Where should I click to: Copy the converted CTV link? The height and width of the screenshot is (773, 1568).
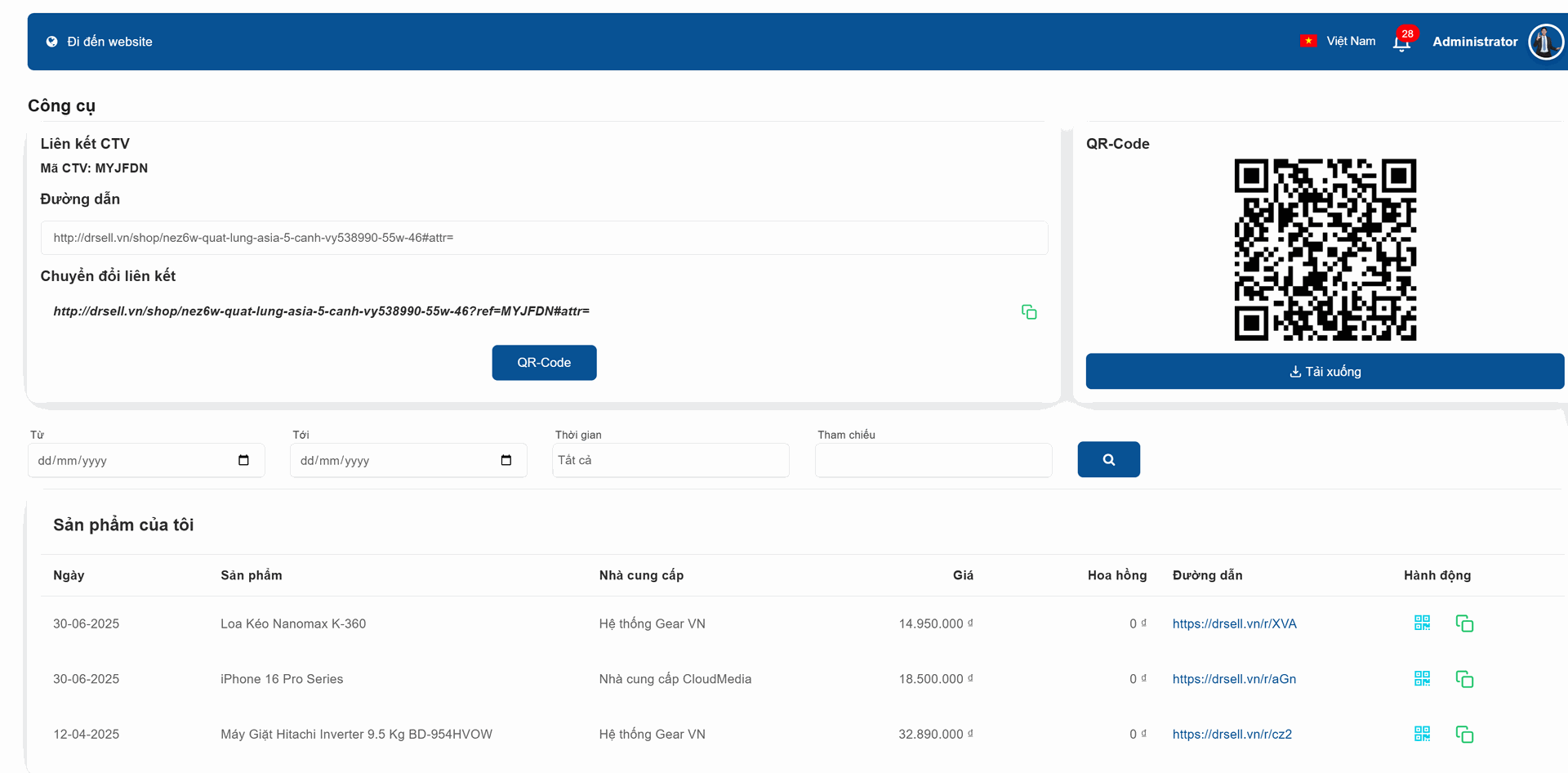click(x=1029, y=312)
